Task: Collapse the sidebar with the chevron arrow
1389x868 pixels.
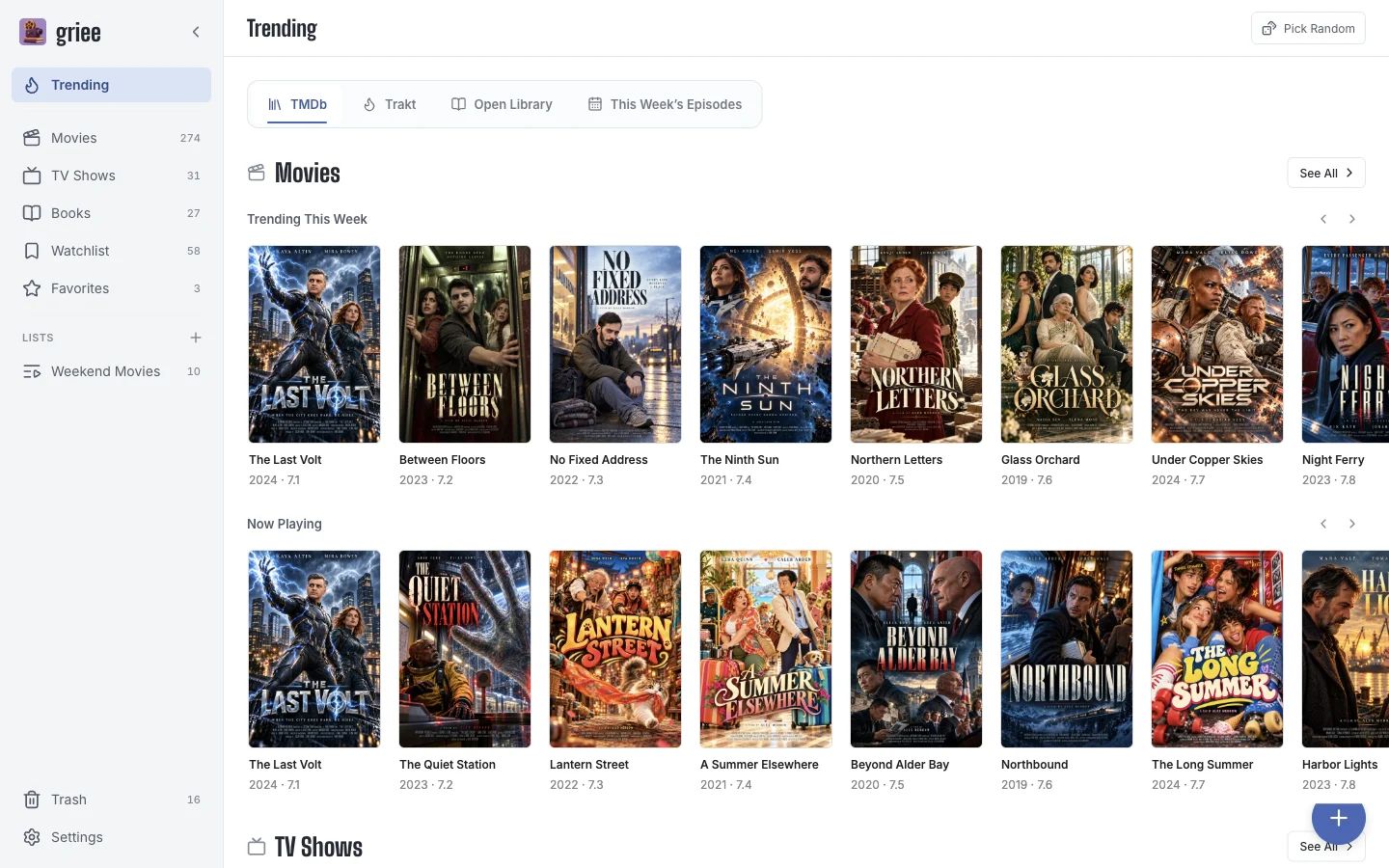Action: 196,32
